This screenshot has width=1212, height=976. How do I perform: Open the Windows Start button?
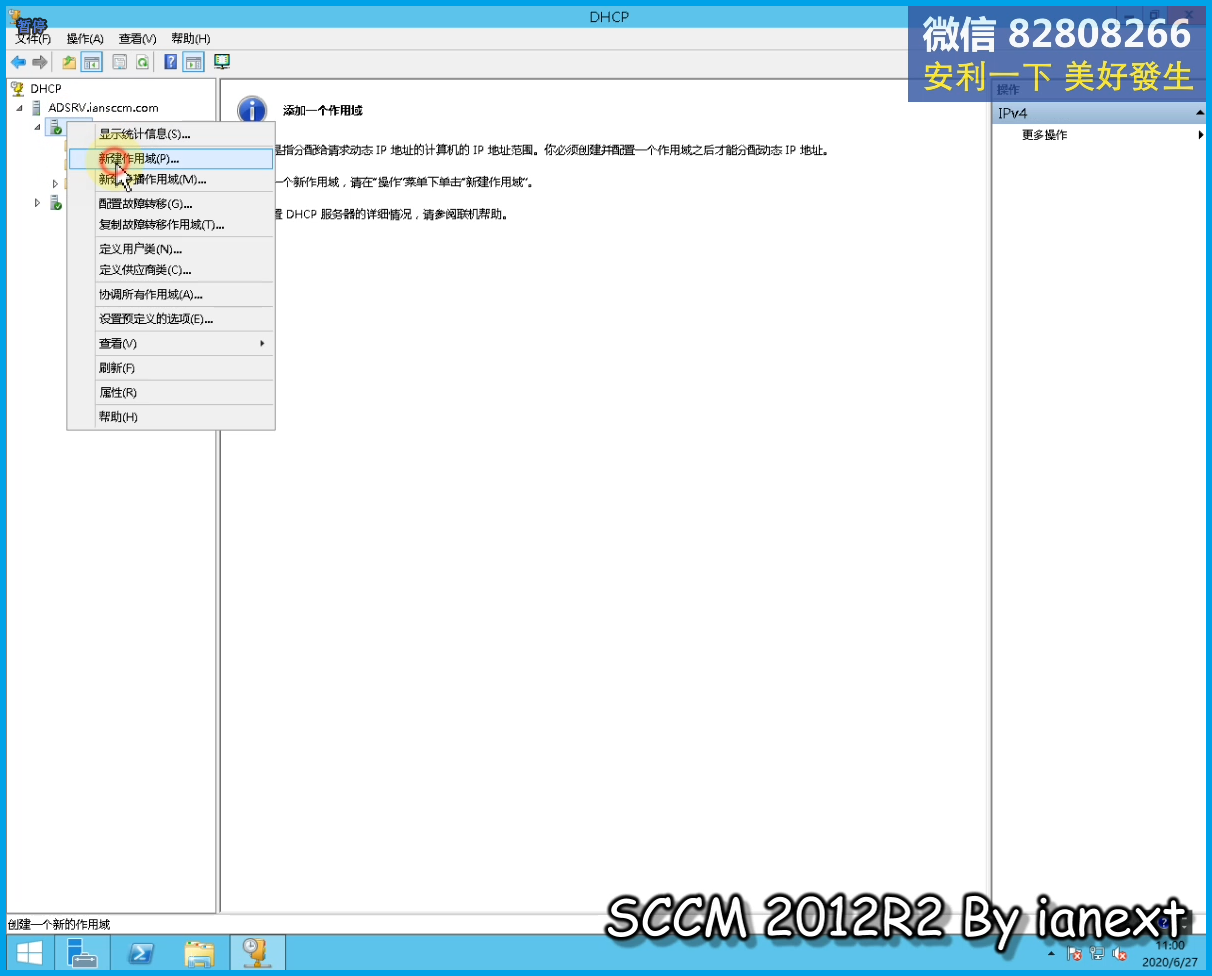click(28, 953)
